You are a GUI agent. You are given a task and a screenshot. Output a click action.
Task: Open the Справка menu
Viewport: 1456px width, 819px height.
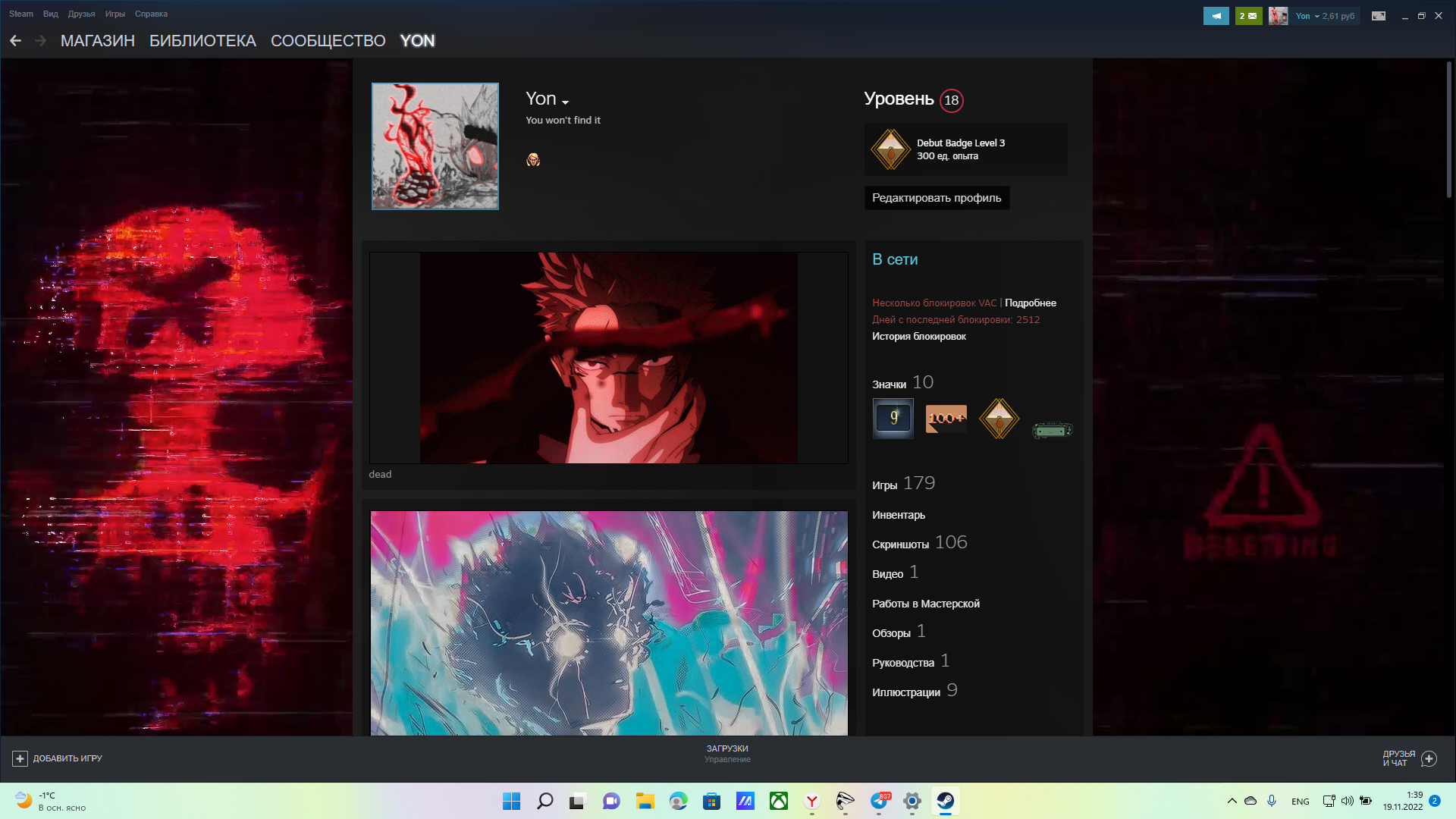pos(151,14)
